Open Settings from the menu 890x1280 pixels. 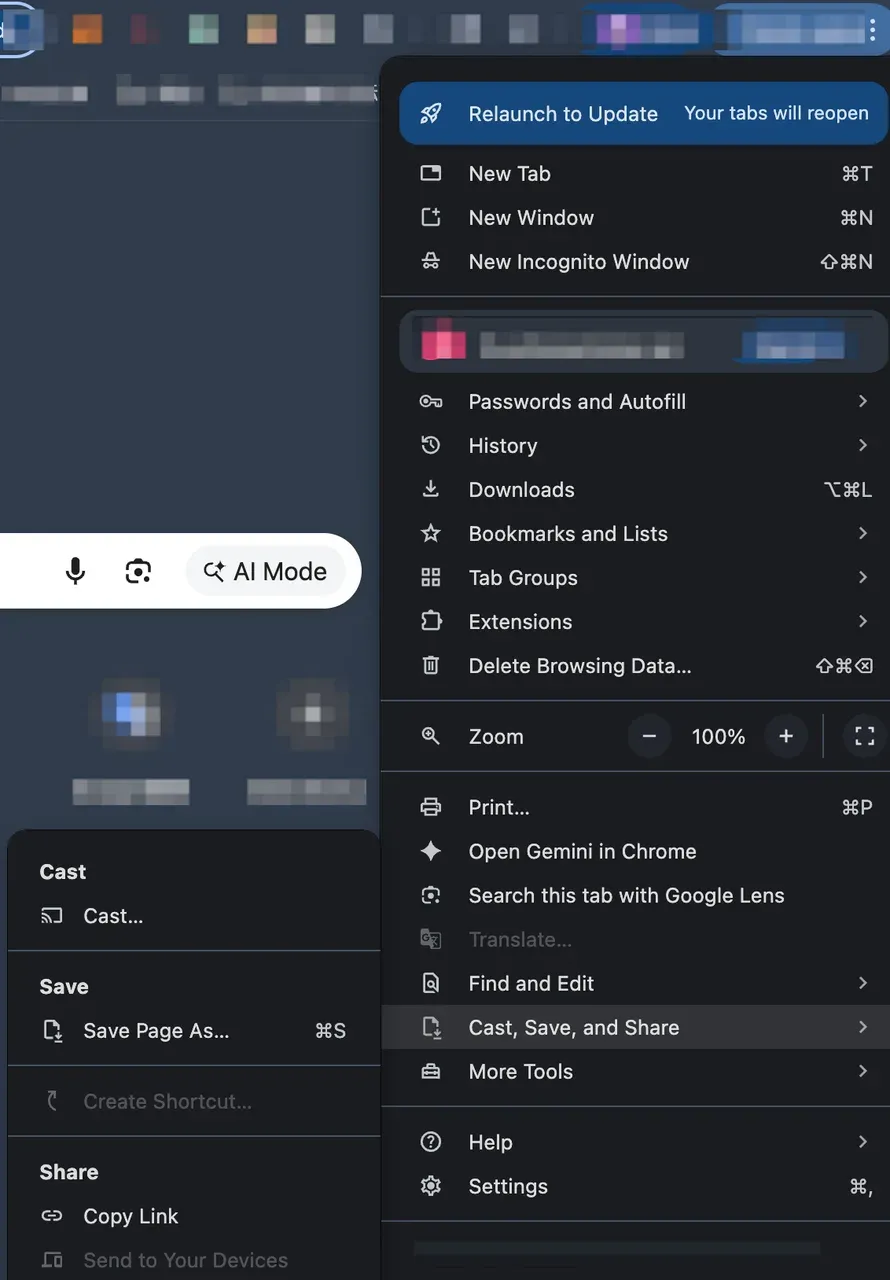[x=636, y=1187]
